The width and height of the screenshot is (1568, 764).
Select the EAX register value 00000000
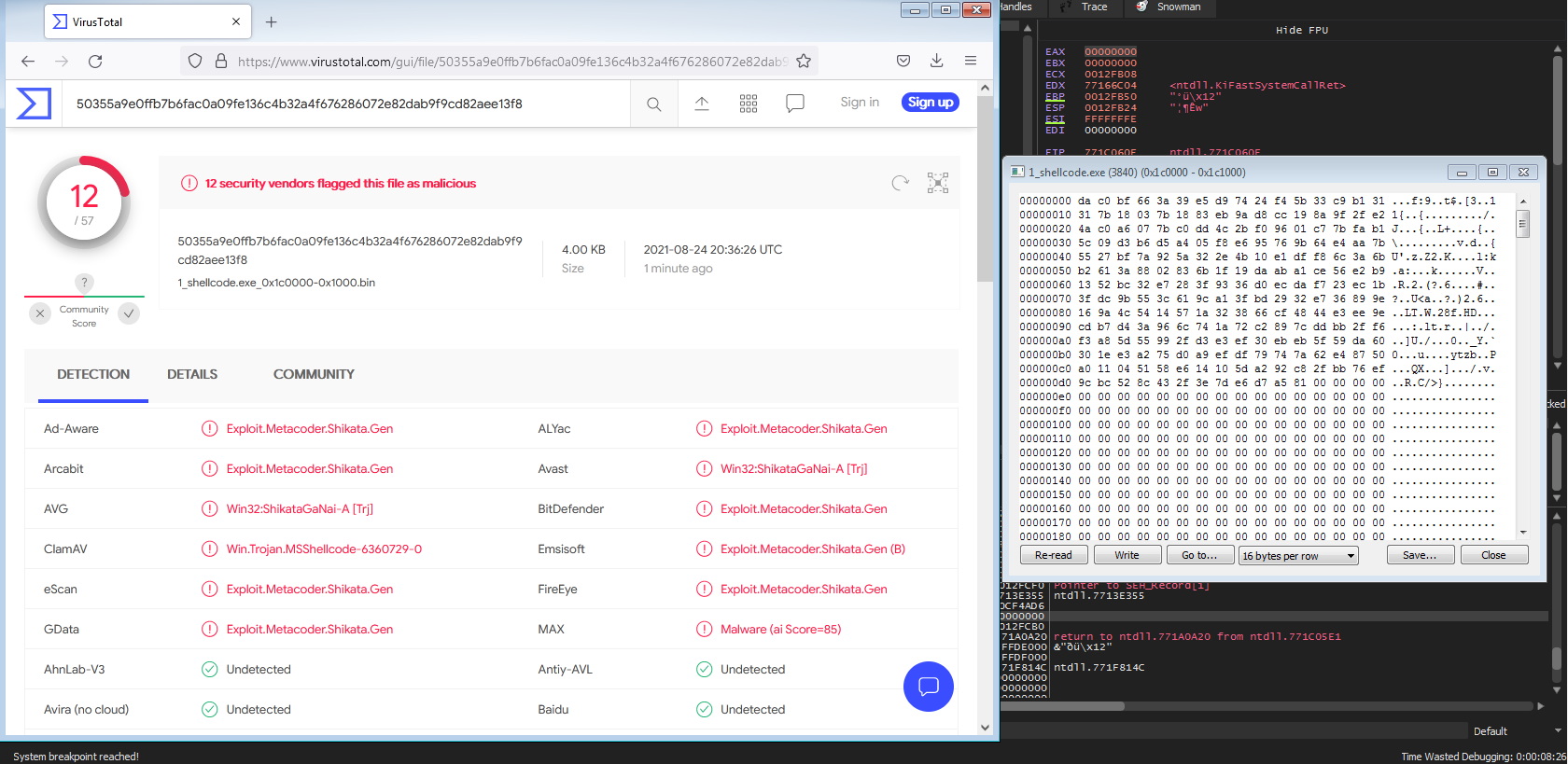click(1111, 52)
